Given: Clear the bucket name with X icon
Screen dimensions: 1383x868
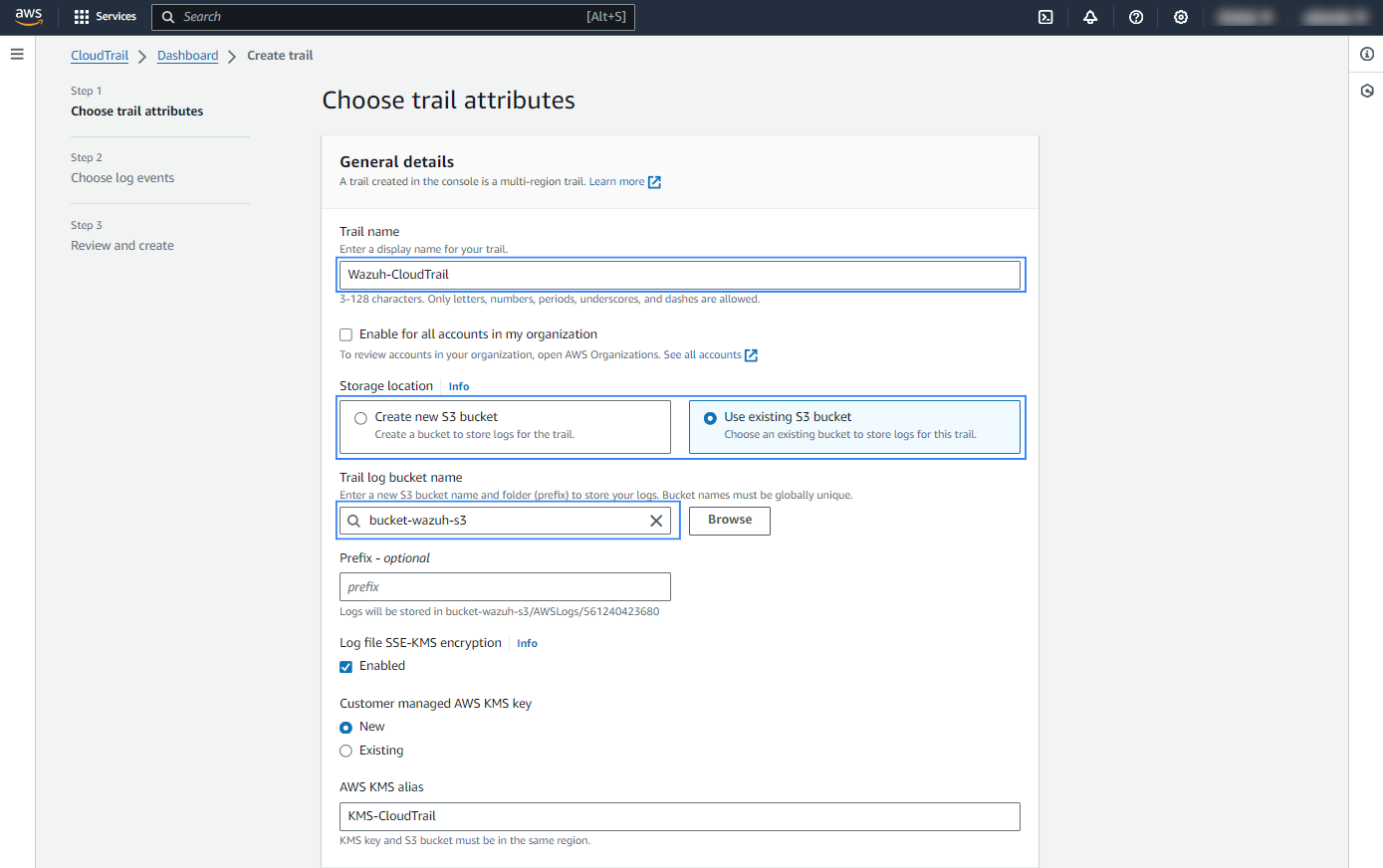Looking at the screenshot, I should (x=656, y=521).
